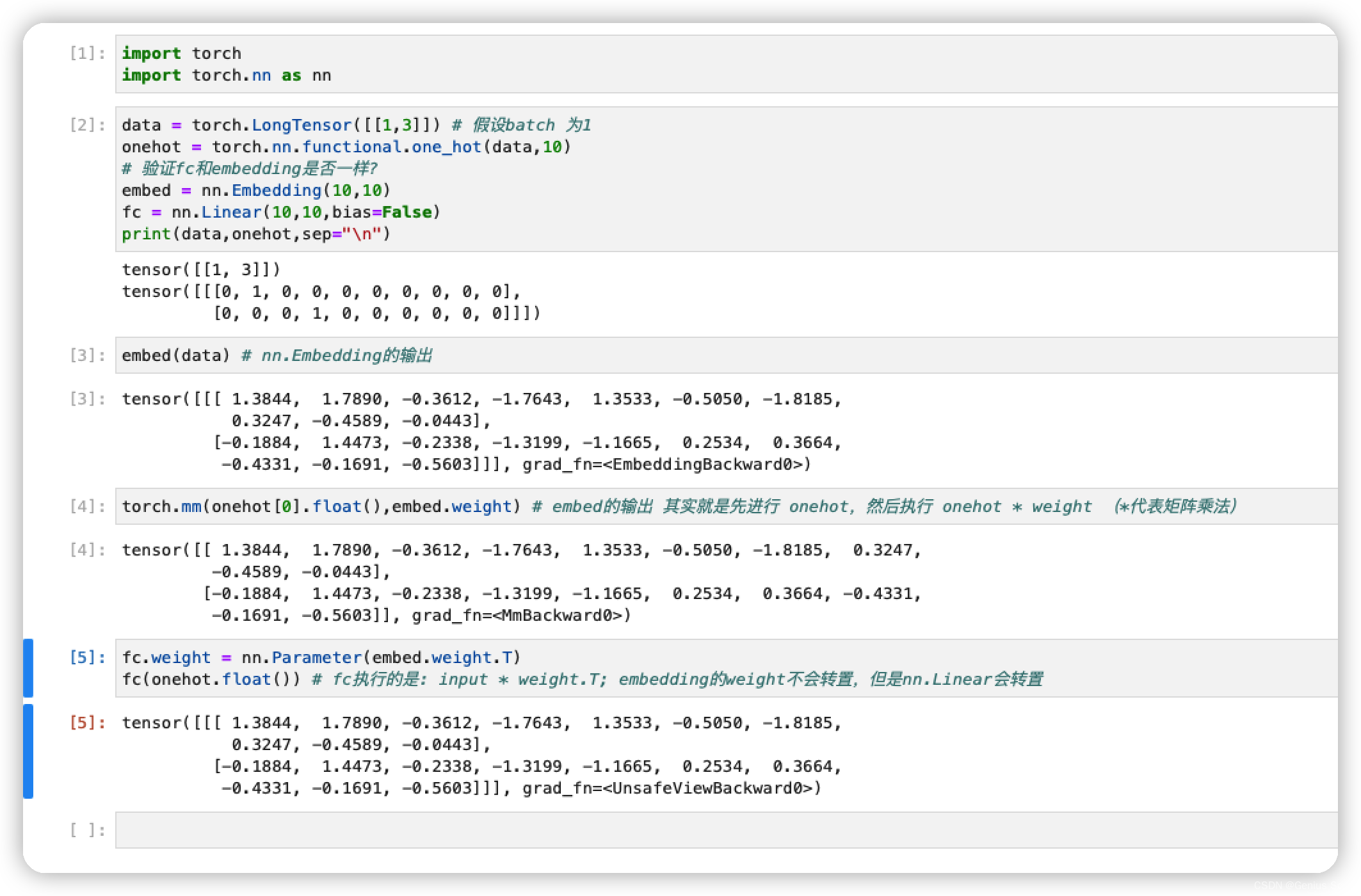Click the code cell with torch.mm(onehot[0].float()

[727, 506]
